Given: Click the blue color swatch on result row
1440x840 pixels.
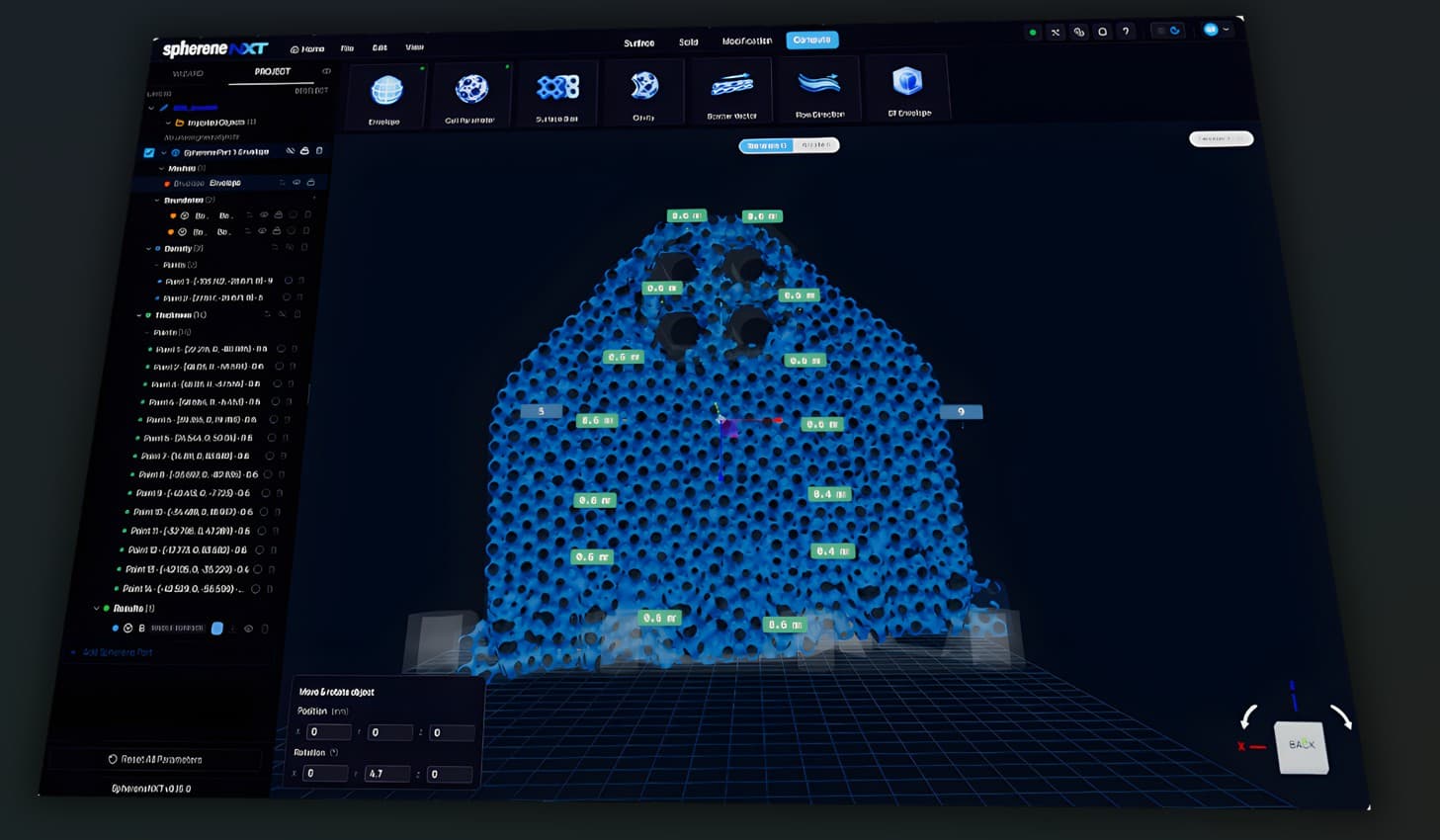Looking at the screenshot, I should click(217, 629).
